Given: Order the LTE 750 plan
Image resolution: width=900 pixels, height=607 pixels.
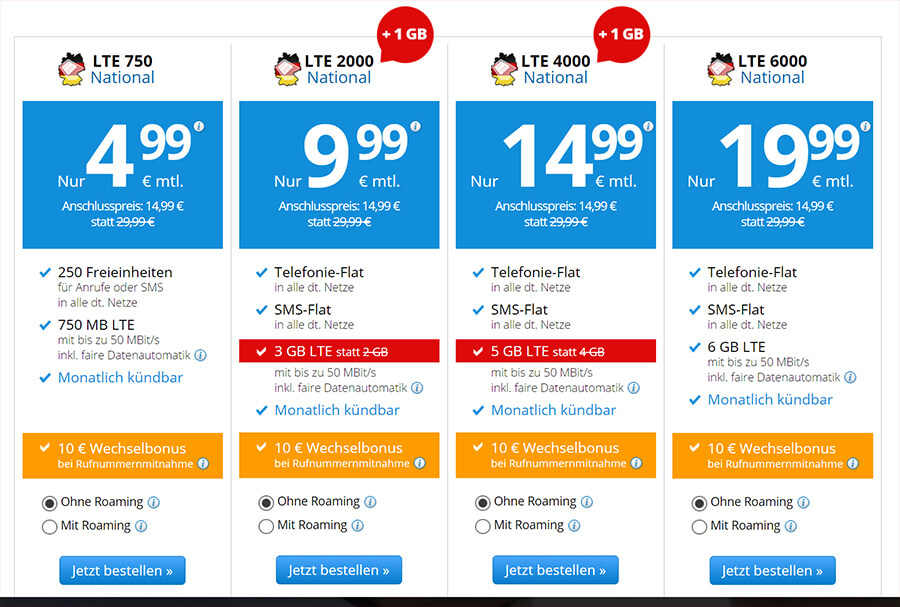Looking at the screenshot, I should (122, 570).
